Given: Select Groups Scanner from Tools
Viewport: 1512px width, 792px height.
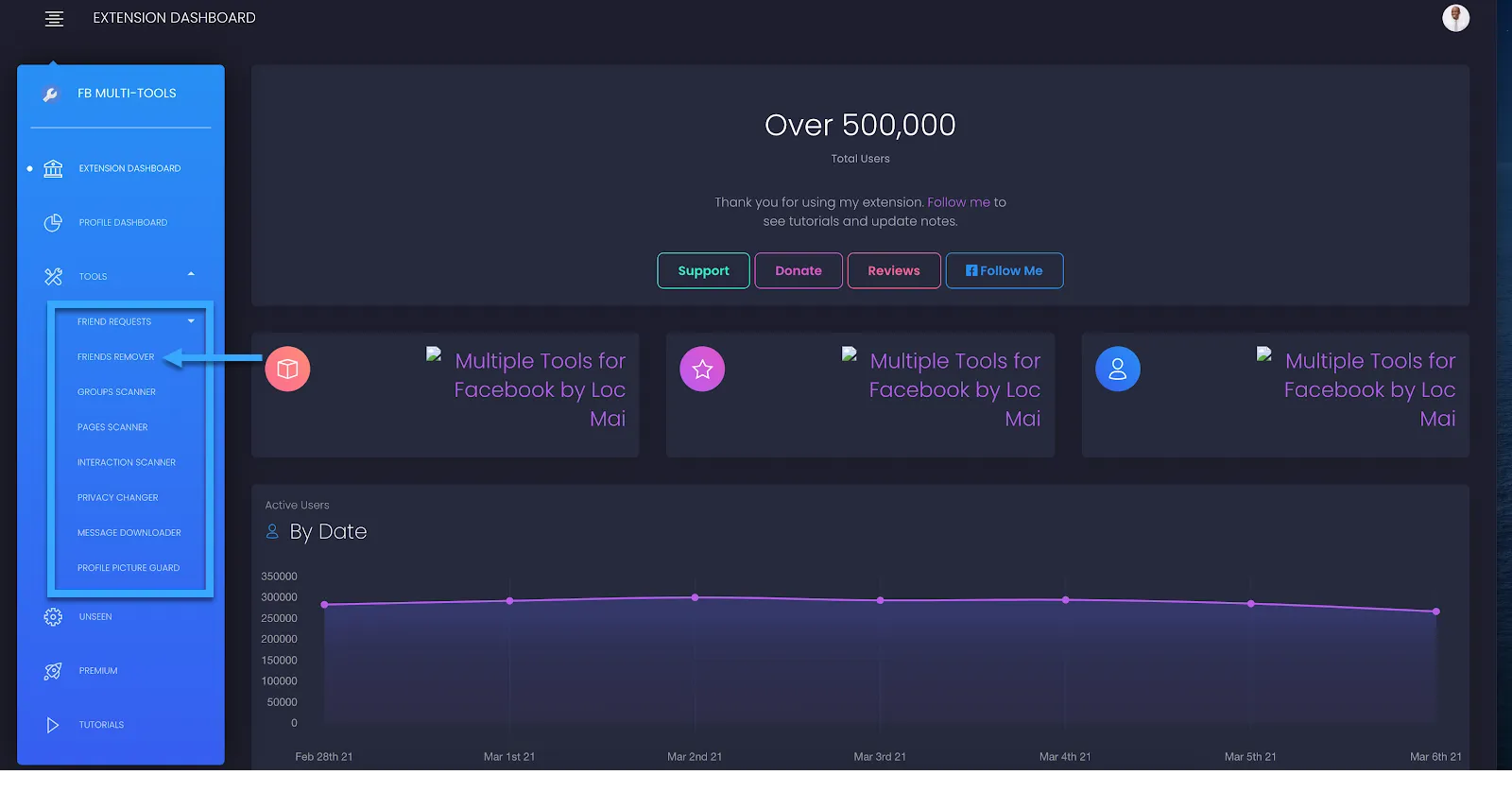Looking at the screenshot, I should [116, 392].
